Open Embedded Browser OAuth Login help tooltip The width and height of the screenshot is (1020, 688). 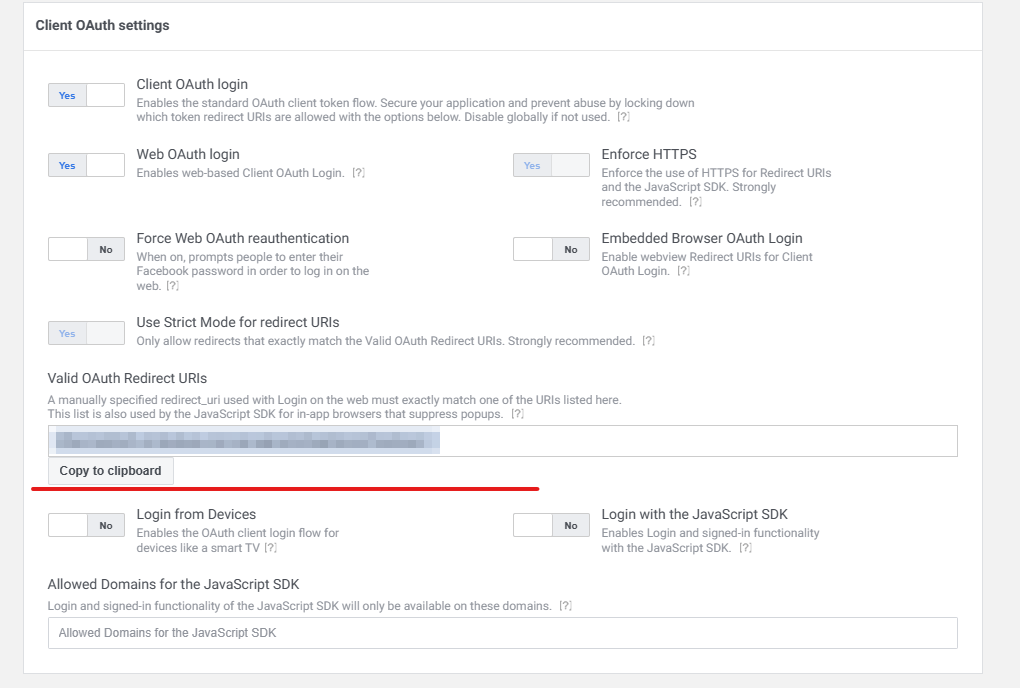click(x=683, y=271)
